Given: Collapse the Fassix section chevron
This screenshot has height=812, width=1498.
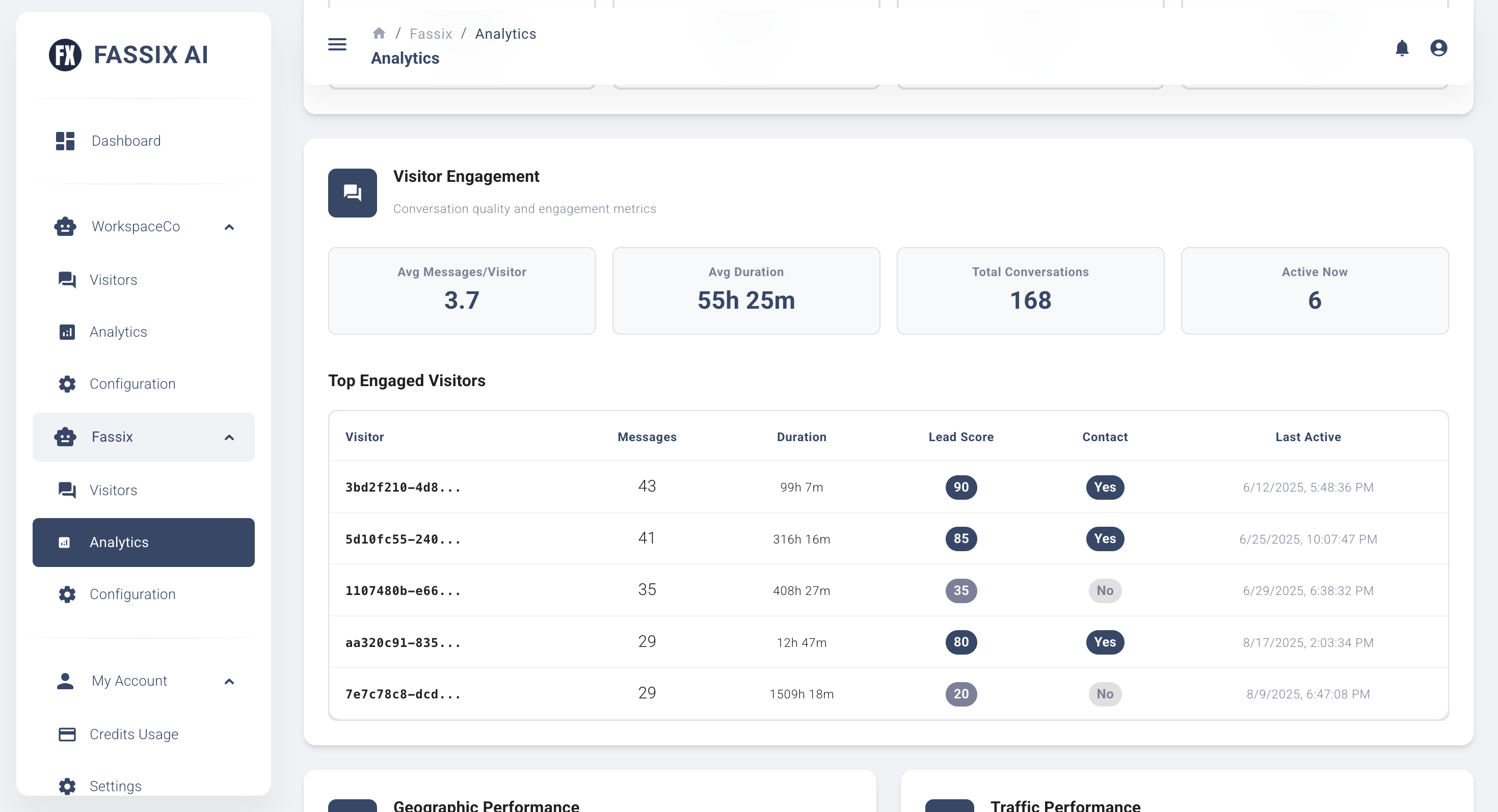Looking at the screenshot, I should (229, 437).
